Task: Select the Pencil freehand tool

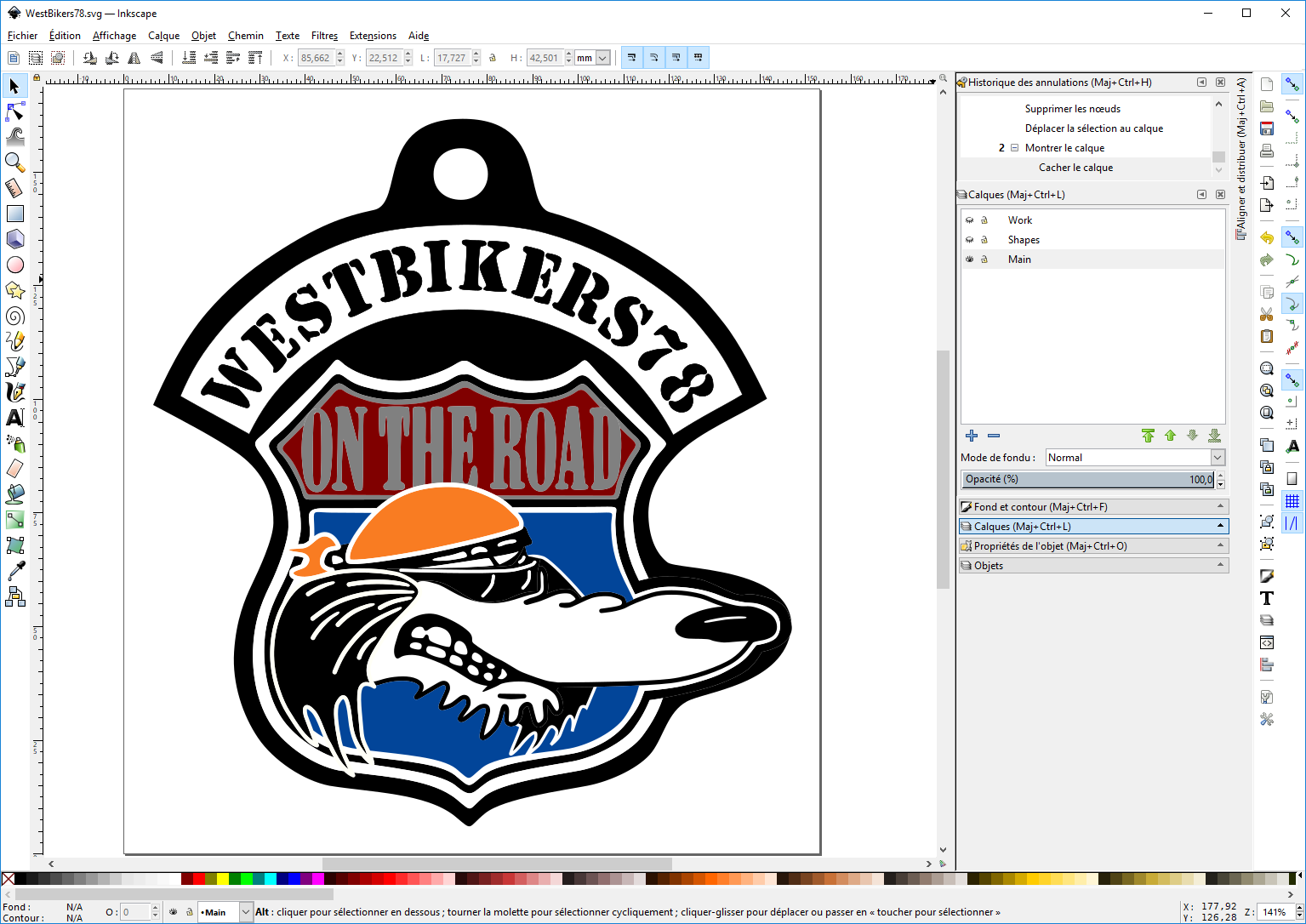Action: point(14,341)
